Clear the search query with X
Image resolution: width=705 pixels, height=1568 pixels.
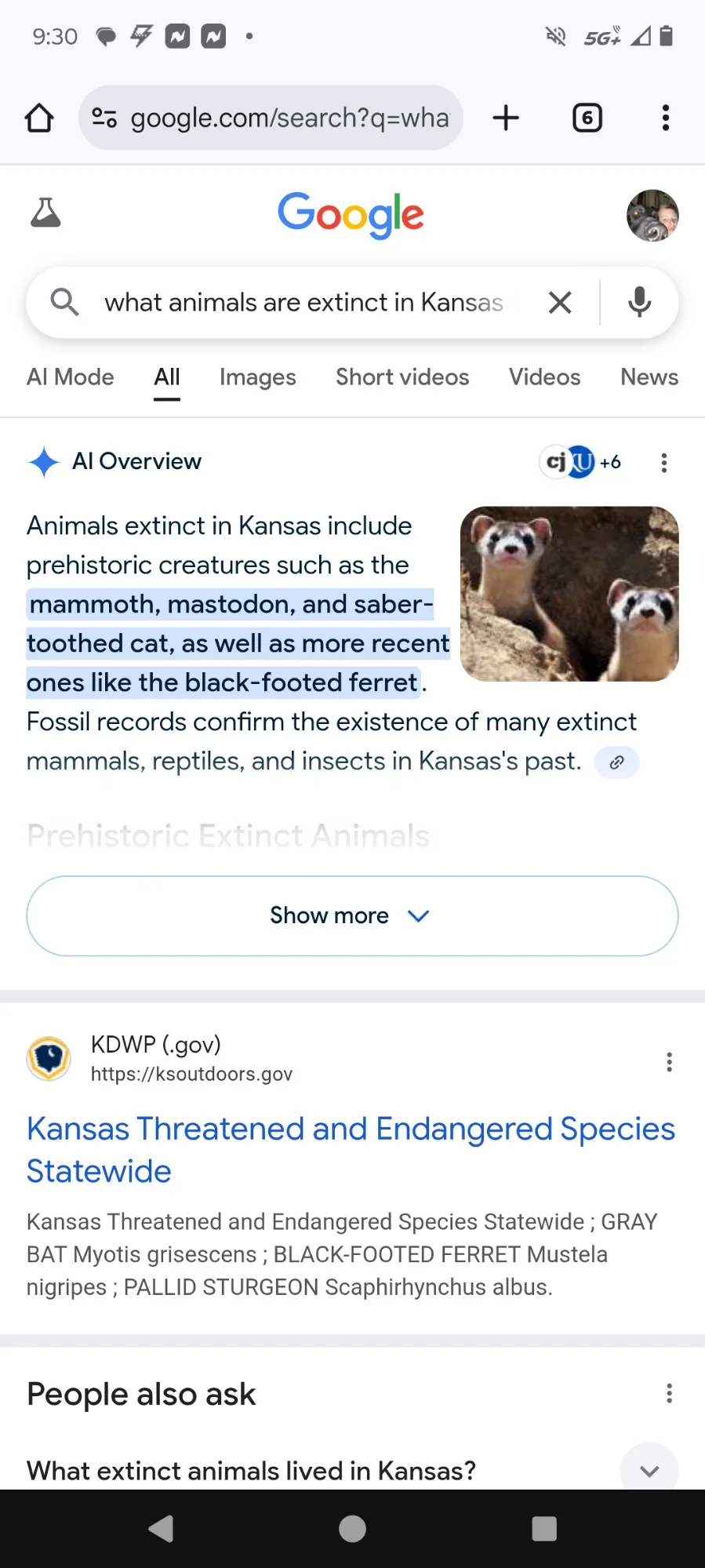(560, 303)
